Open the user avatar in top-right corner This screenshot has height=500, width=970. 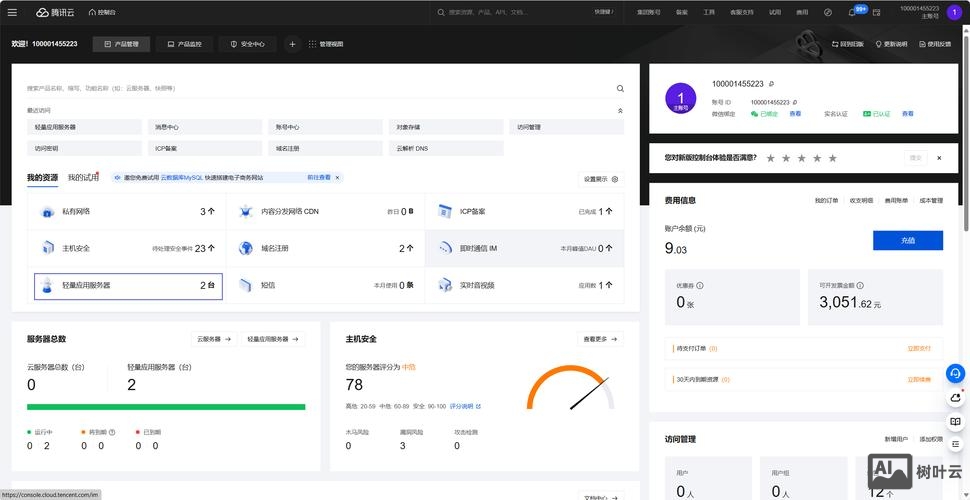[x=953, y=12]
